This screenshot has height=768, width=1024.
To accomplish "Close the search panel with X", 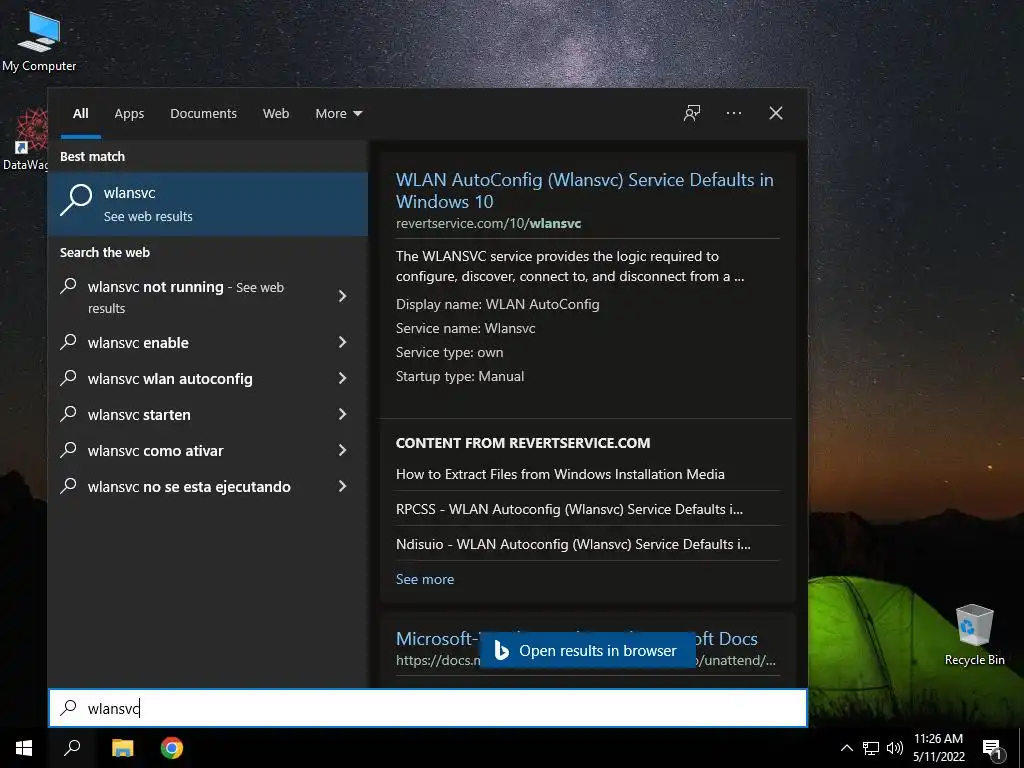I will [x=775, y=113].
